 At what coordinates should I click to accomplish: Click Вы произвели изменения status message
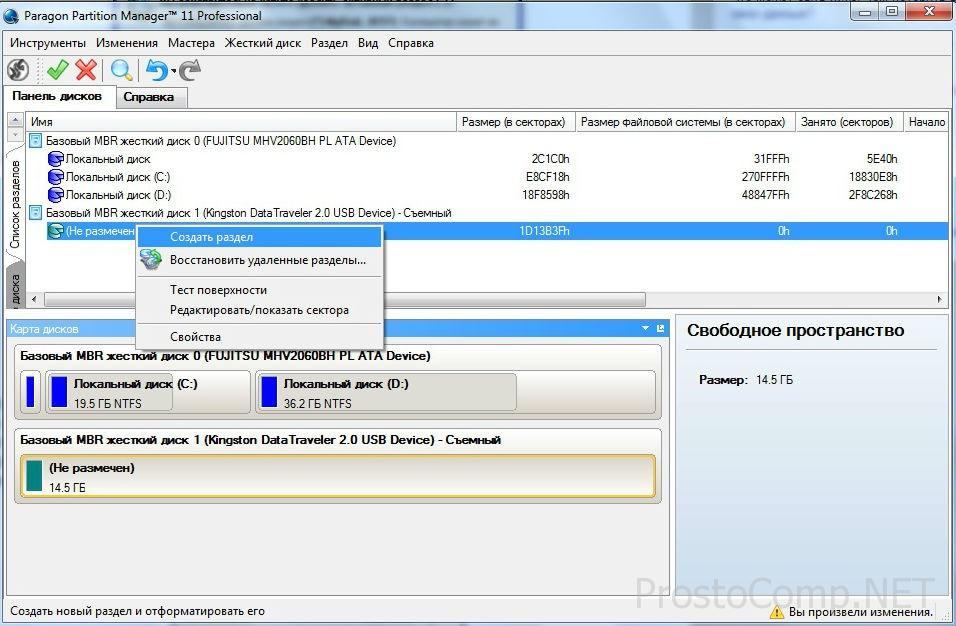click(860, 612)
